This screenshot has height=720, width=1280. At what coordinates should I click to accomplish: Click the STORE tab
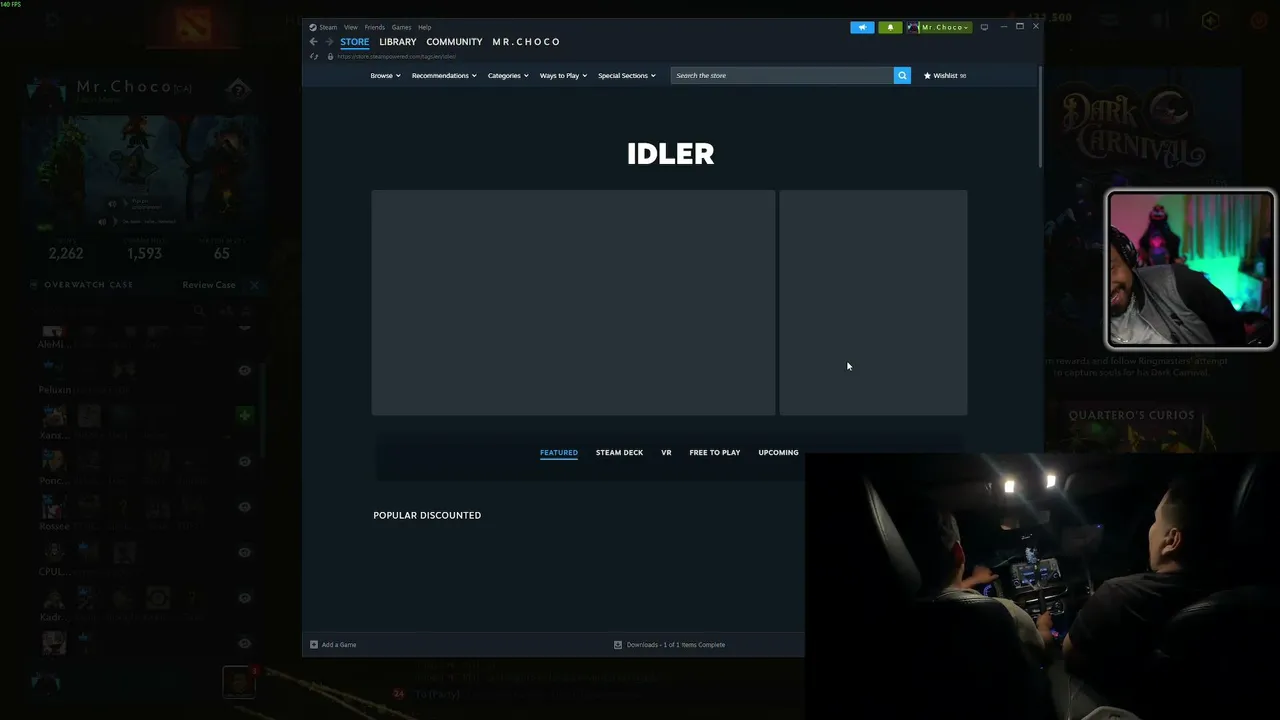pyautogui.click(x=355, y=42)
